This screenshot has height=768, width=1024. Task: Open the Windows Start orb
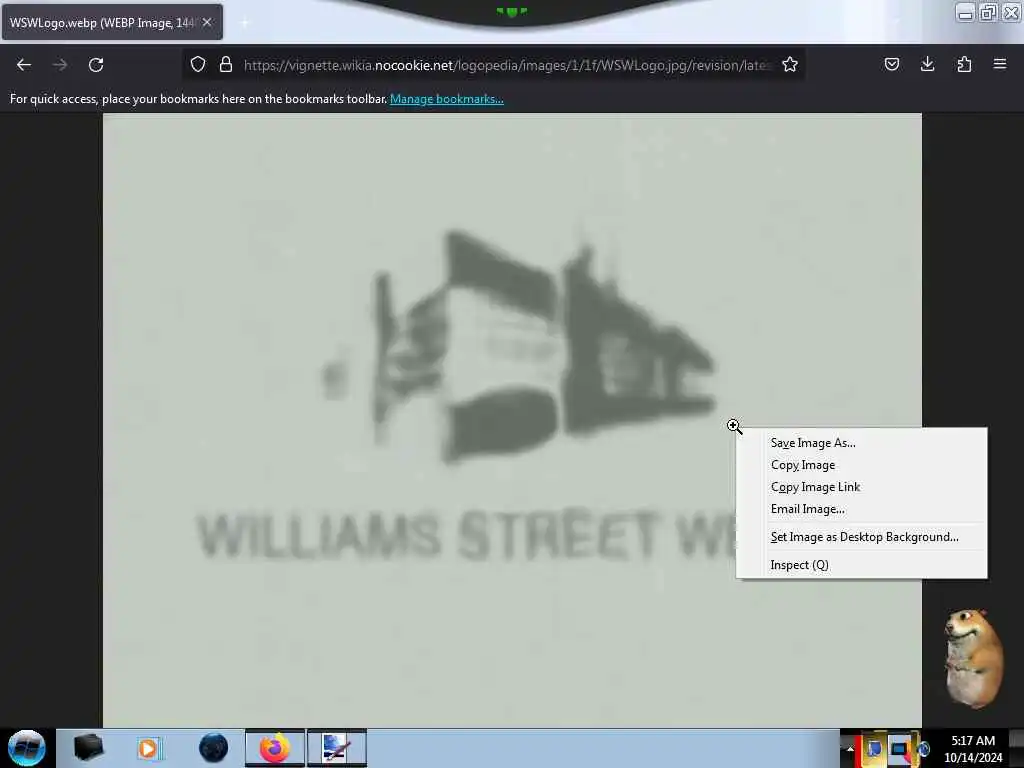26,748
